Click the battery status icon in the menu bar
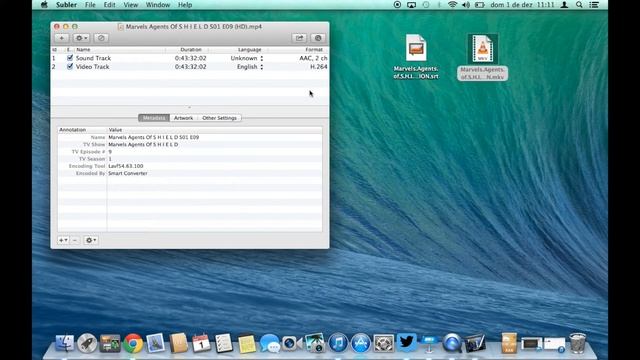 (480, 5)
